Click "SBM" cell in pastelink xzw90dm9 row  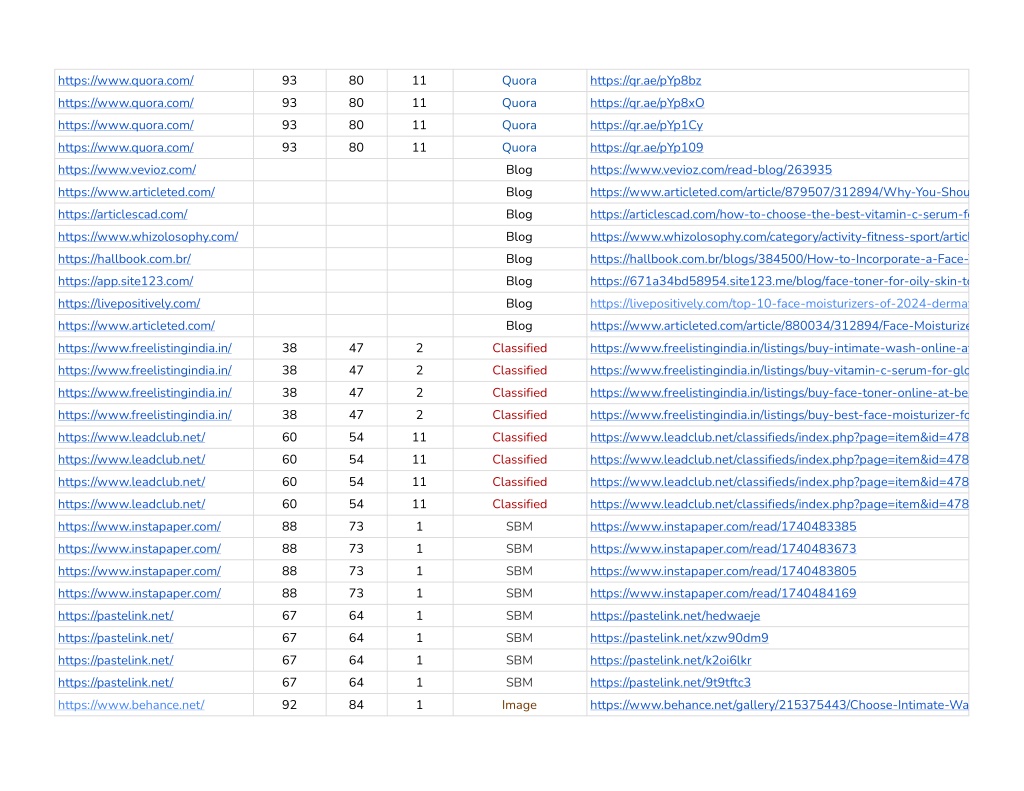(x=519, y=638)
